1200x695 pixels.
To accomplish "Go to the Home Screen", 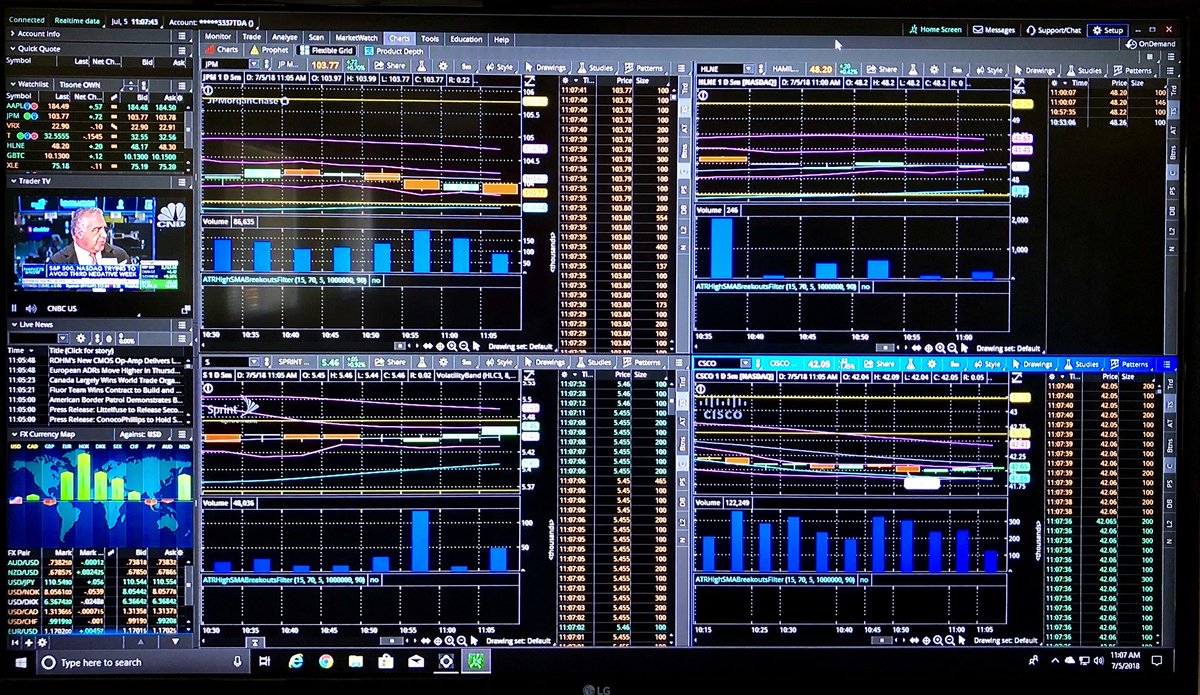I will click(936, 30).
